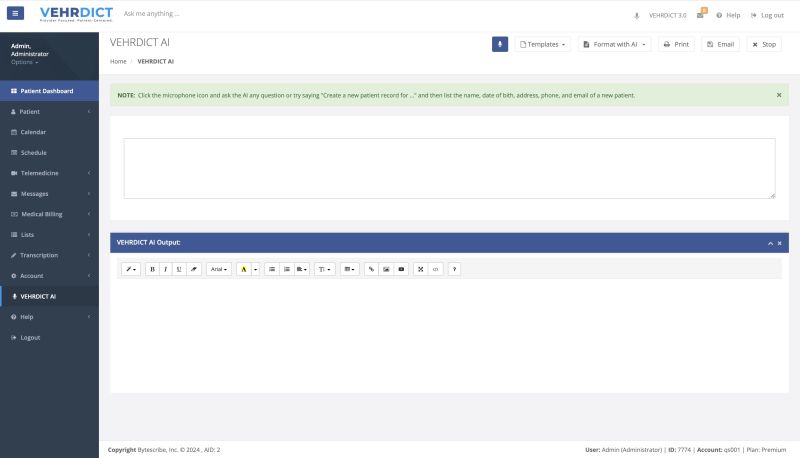800x458 pixels.
Task: Select Medical Billing in the sidebar menu
Action: pyautogui.click(x=41, y=214)
